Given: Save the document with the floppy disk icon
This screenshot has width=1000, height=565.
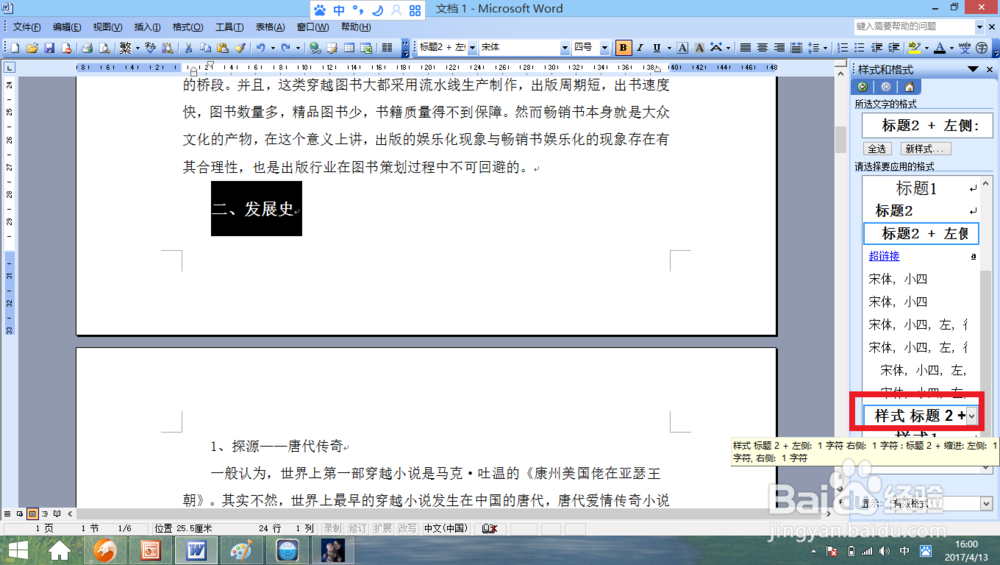Looking at the screenshot, I should [x=49, y=48].
